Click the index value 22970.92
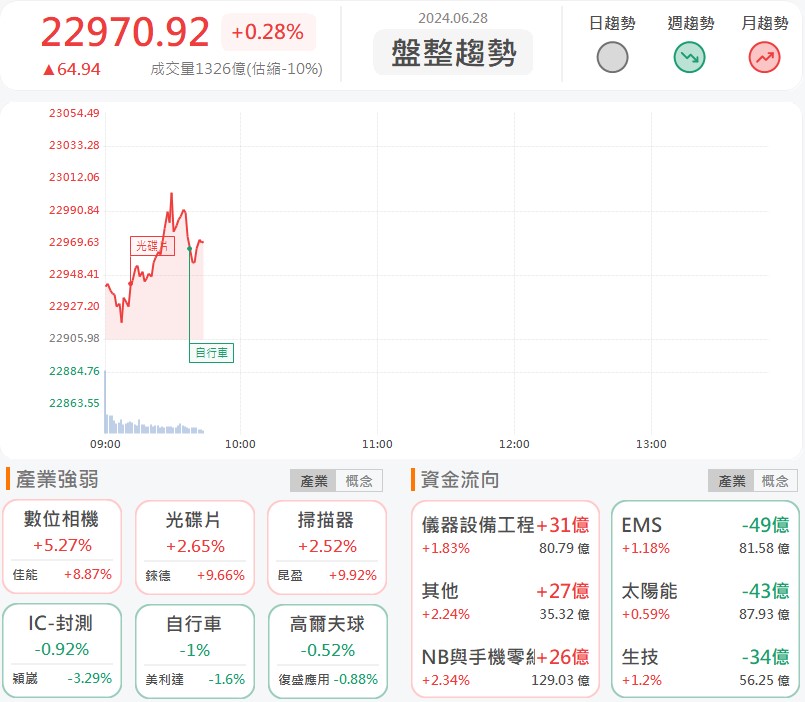This screenshot has height=702, width=805. (x=125, y=32)
